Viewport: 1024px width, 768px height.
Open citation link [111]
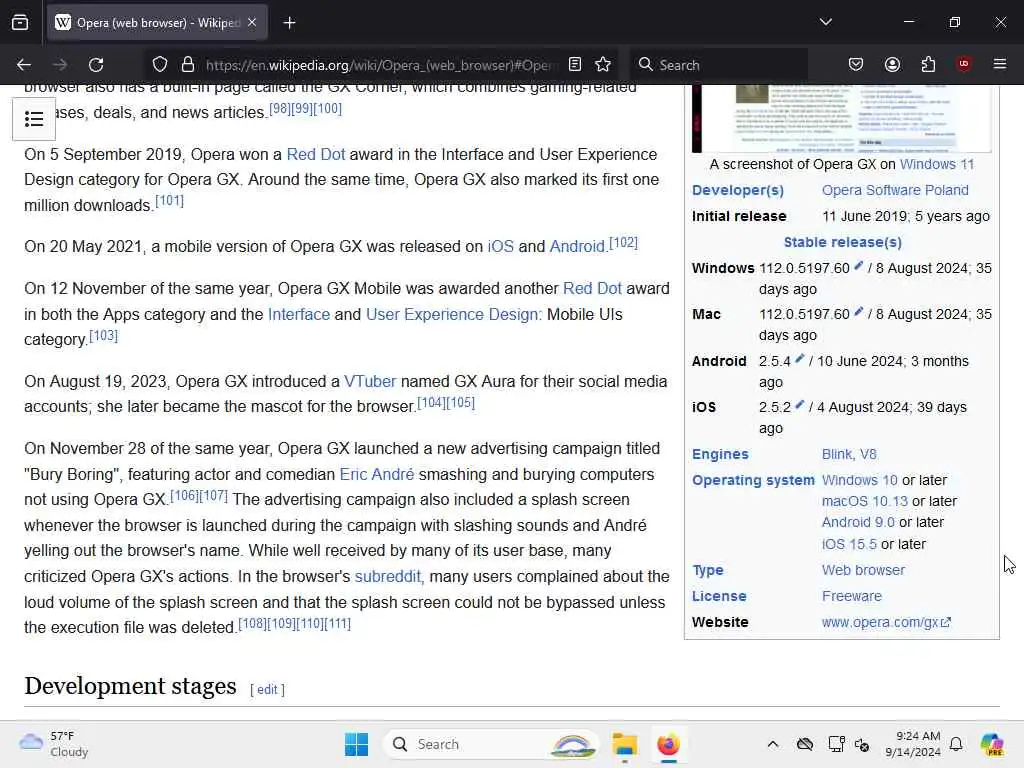pyautogui.click(x=338, y=624)
